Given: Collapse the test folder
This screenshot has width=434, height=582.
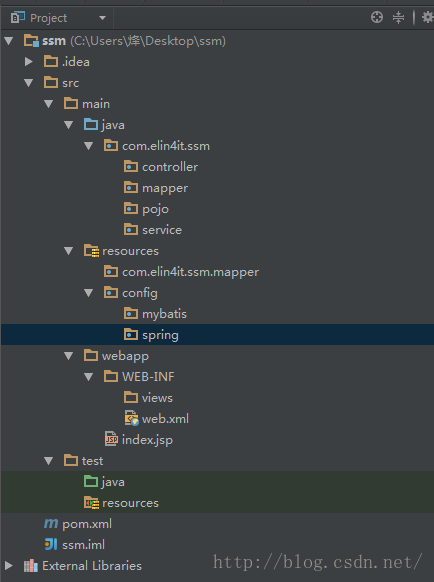Looking at the screenshot, I should [49, 461].
